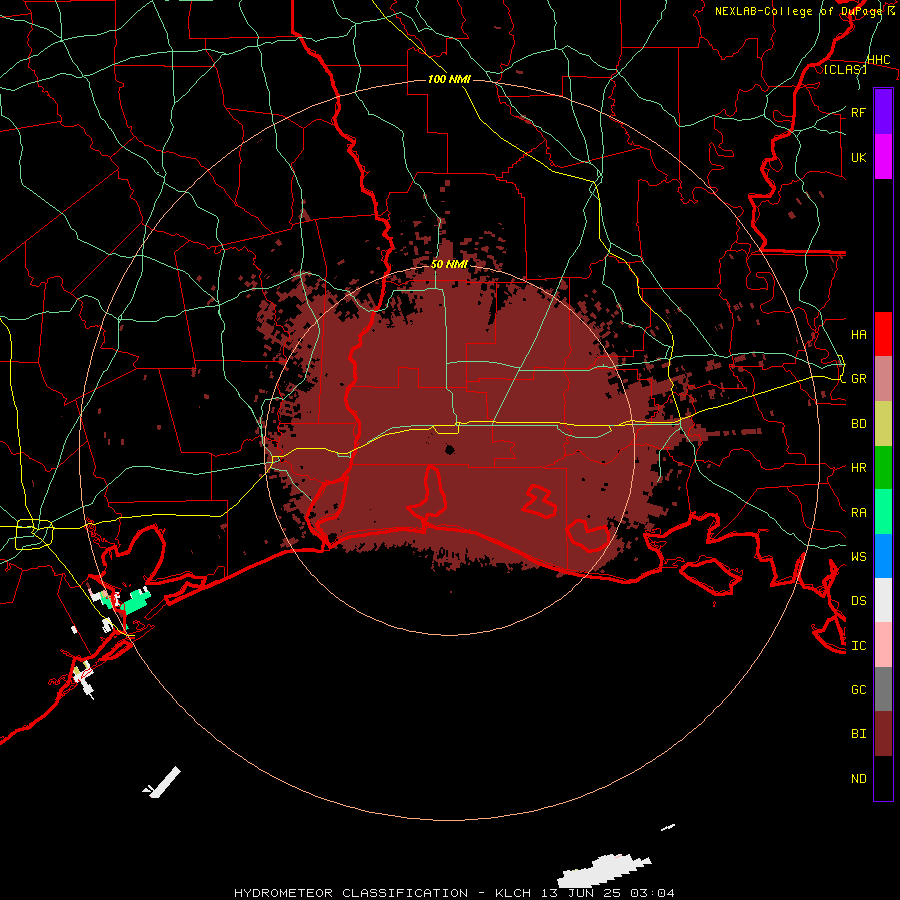Click the '13 JUN 25 03:04' timestamp
This screenshot has height=900, width=900.
(x=608, y=893)
